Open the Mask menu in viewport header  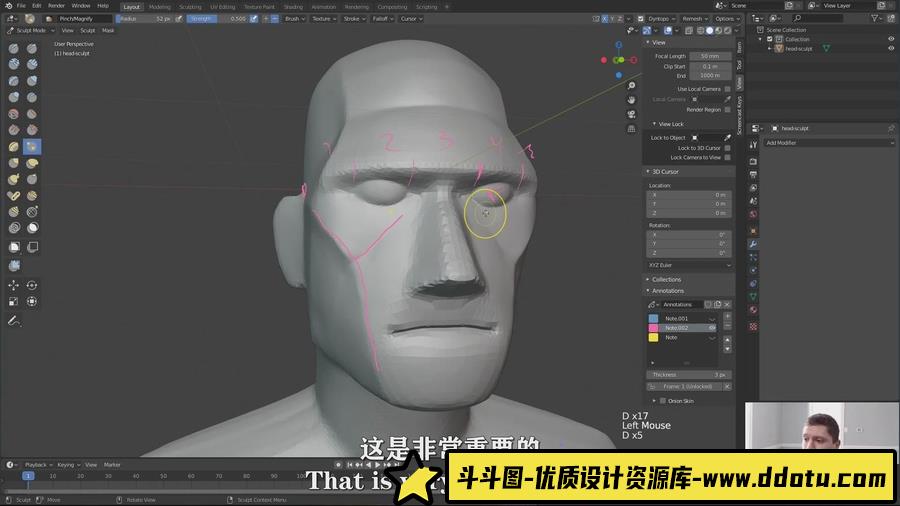coord(108,30)
